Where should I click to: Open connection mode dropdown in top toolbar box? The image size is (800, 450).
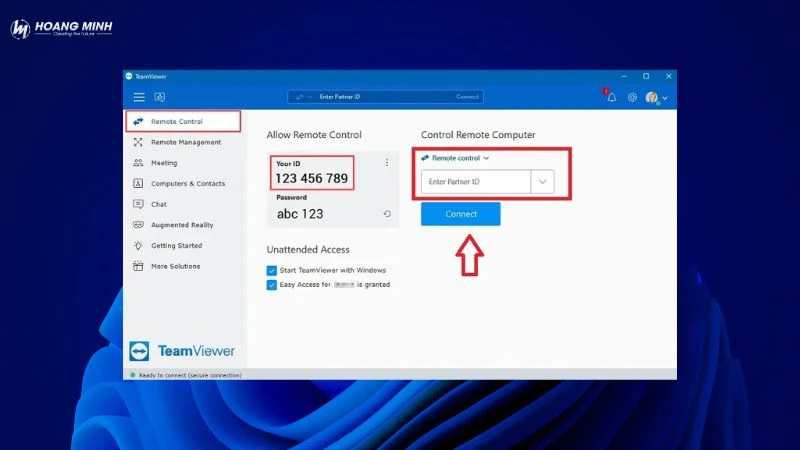pyautogui.click(x=303, y=96)
